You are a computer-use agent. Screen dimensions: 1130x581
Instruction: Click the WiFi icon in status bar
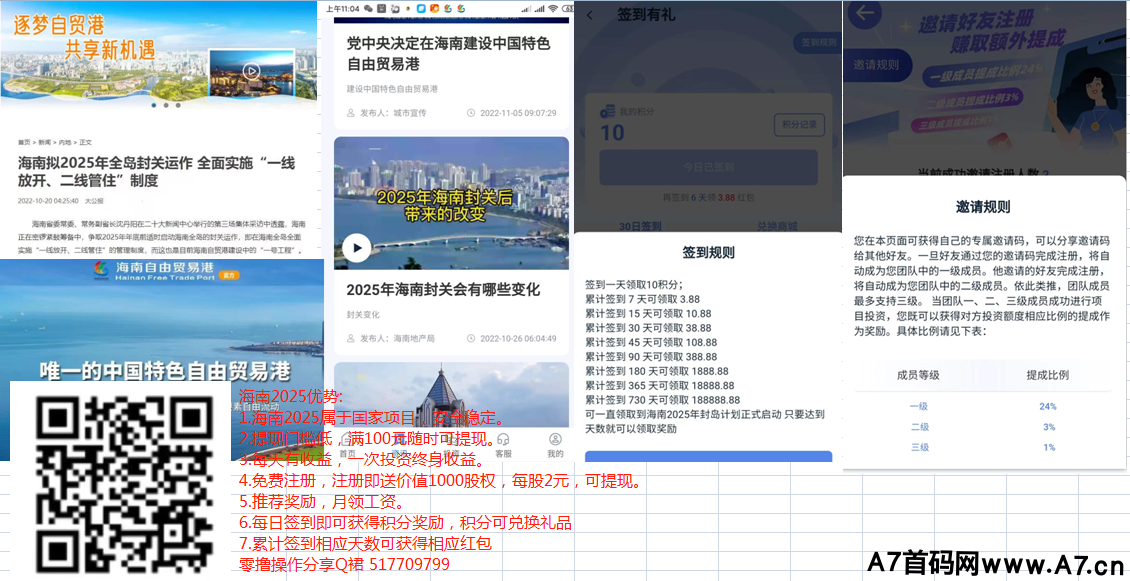tap(552, 8)
